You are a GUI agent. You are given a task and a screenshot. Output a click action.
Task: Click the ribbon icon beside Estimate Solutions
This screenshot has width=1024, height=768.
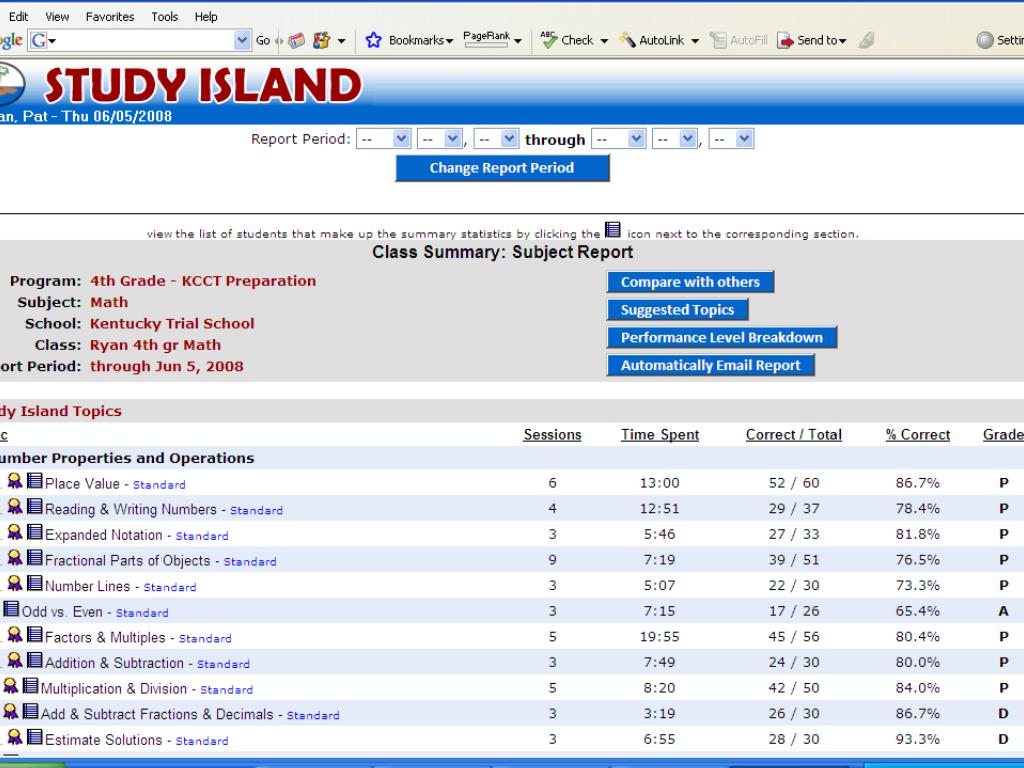[14, 737]
